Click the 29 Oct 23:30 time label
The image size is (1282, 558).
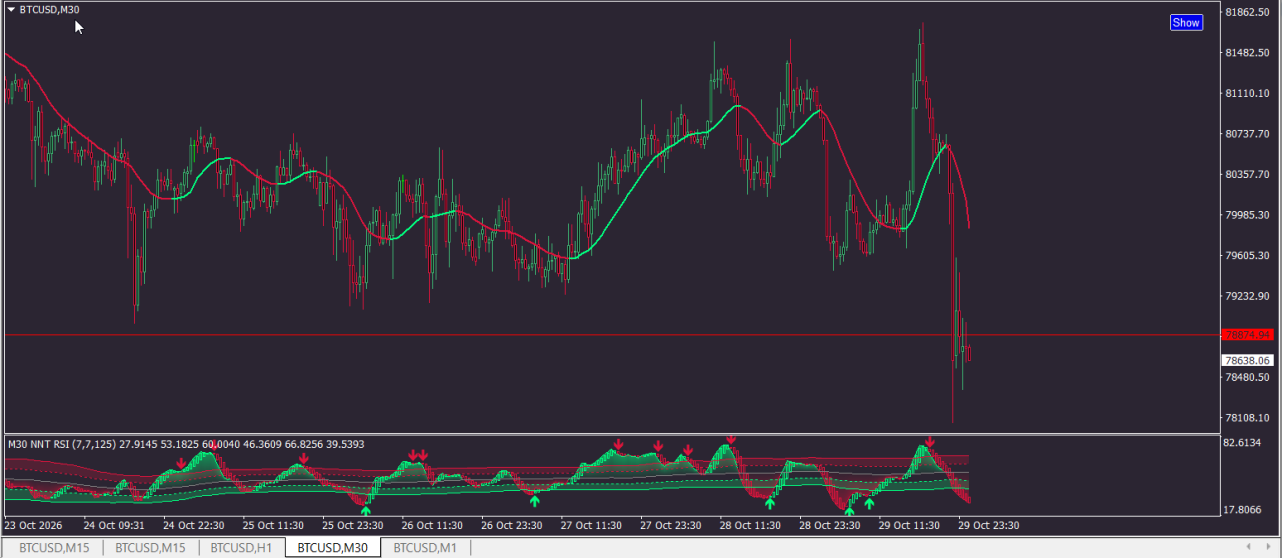click(988, 524)
